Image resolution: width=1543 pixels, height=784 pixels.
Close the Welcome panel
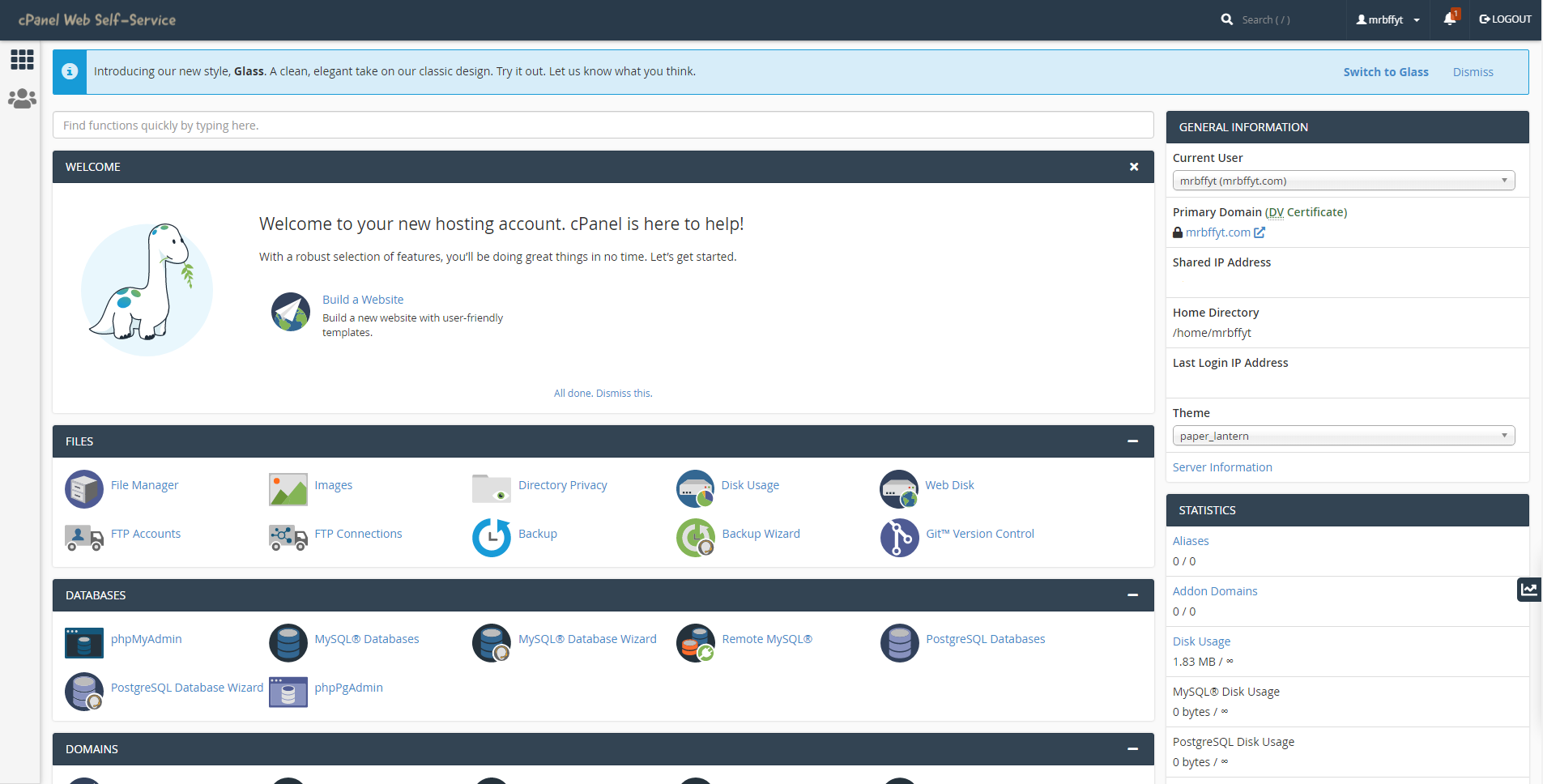(x=1134, y=167)
